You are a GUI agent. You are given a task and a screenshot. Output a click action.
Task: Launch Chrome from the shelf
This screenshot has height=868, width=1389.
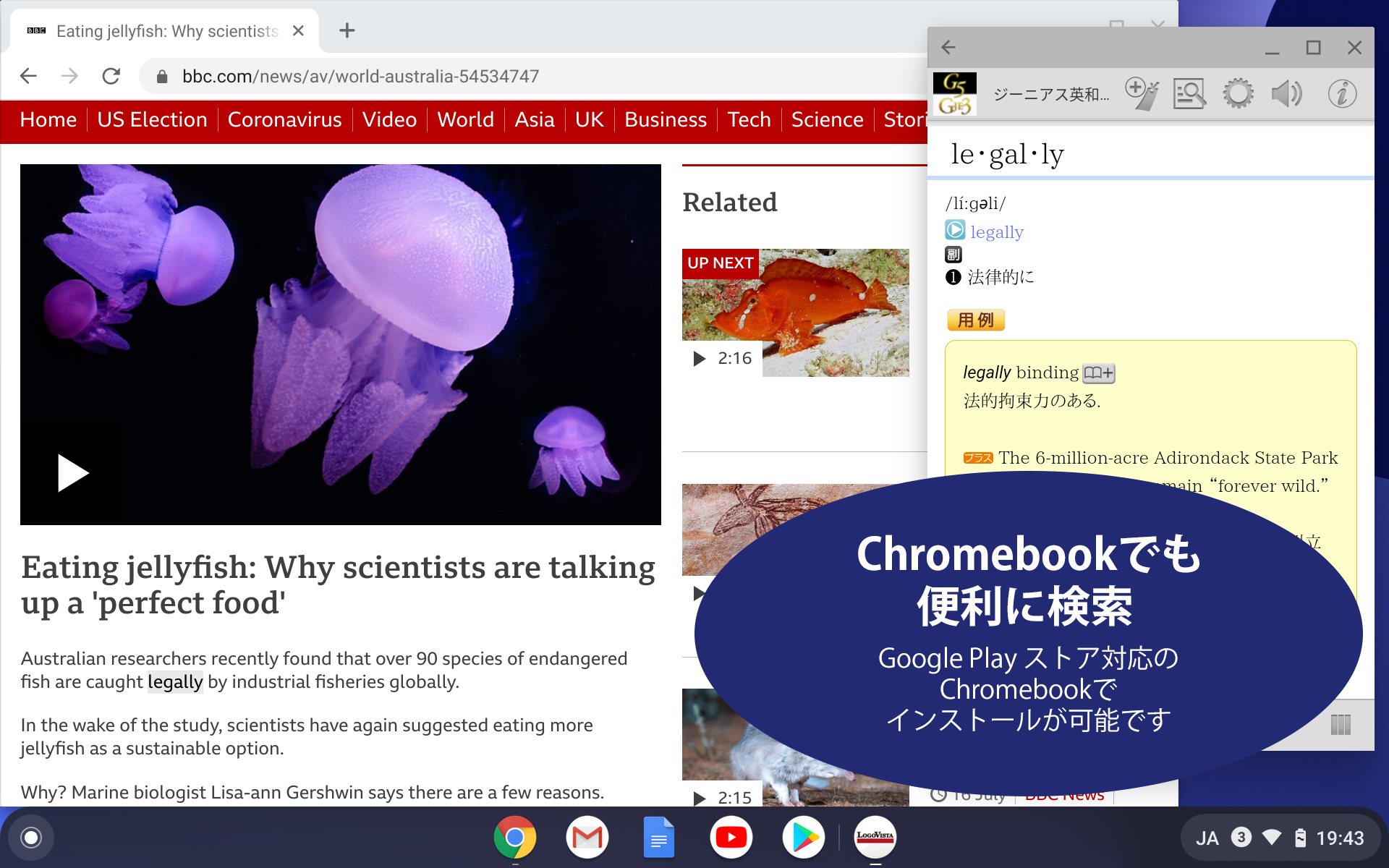[515, 838]
